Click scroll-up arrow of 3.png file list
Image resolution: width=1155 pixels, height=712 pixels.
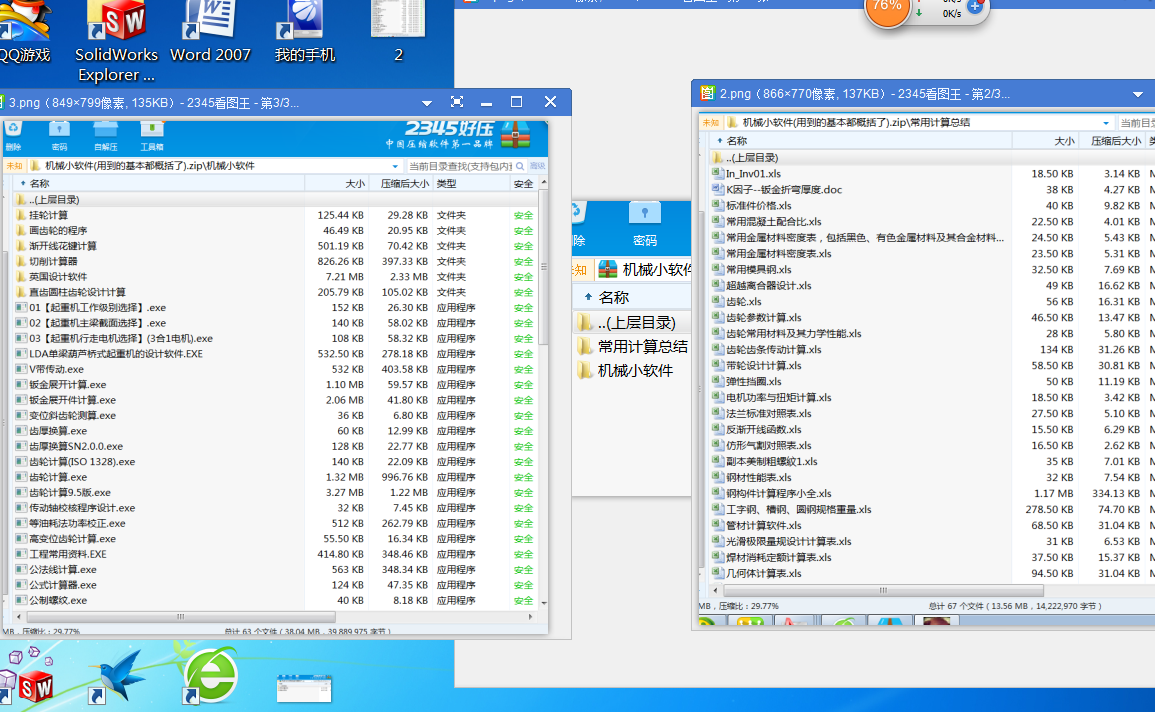coord(544,182)
